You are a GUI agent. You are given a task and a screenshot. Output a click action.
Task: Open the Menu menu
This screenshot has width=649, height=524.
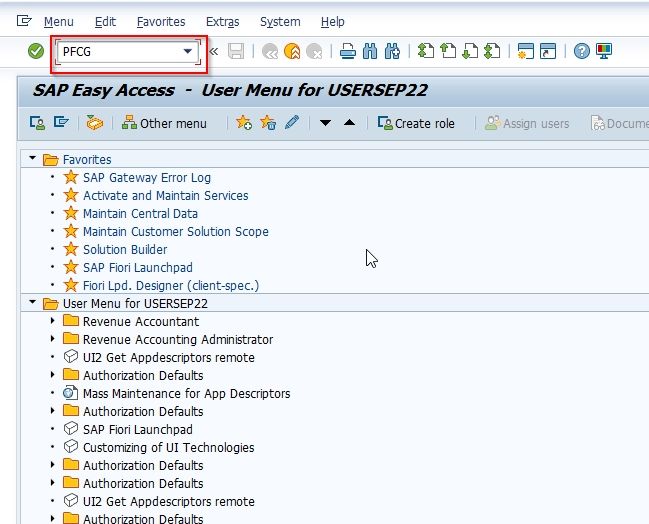coord(58,22)
